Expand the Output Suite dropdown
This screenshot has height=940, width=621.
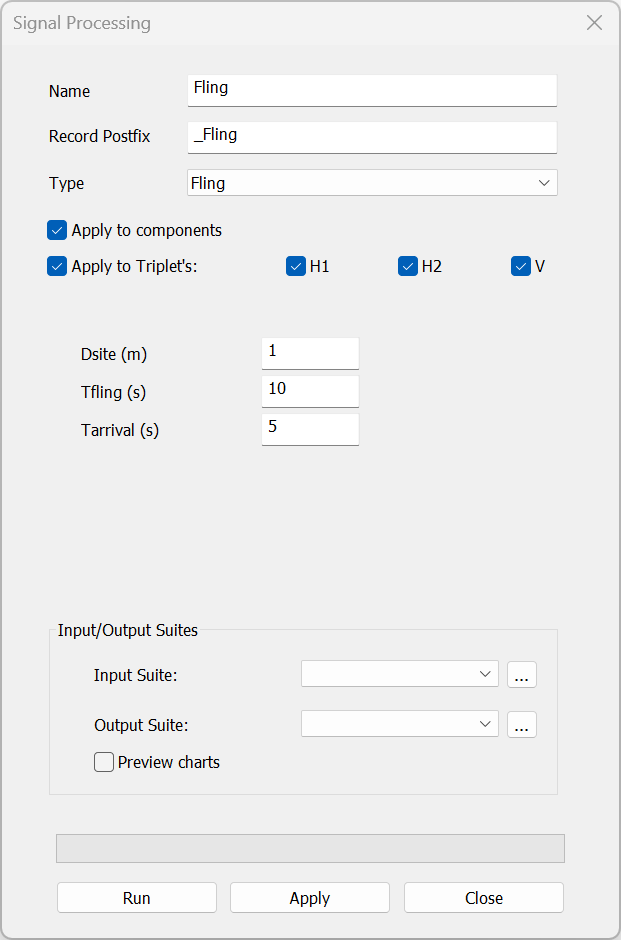click(x=399, y=724)
